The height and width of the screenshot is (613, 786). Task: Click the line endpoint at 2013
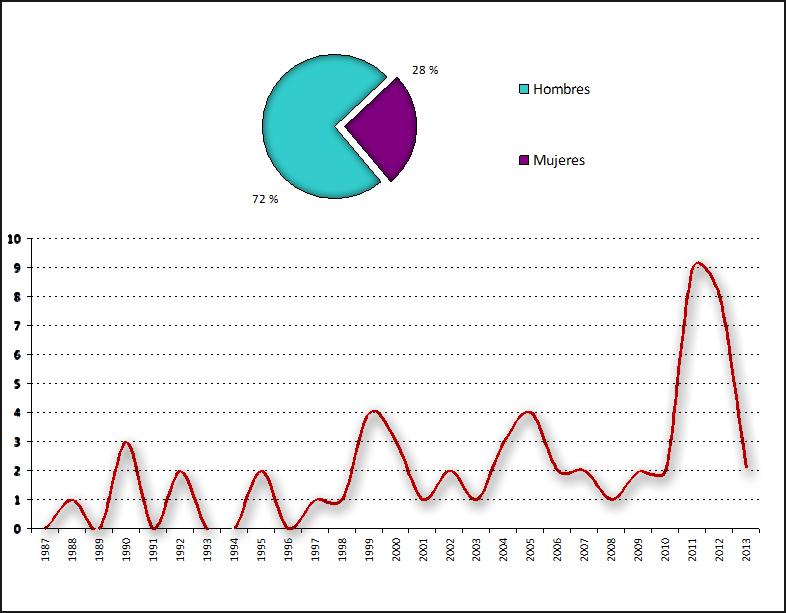[746, 466]
